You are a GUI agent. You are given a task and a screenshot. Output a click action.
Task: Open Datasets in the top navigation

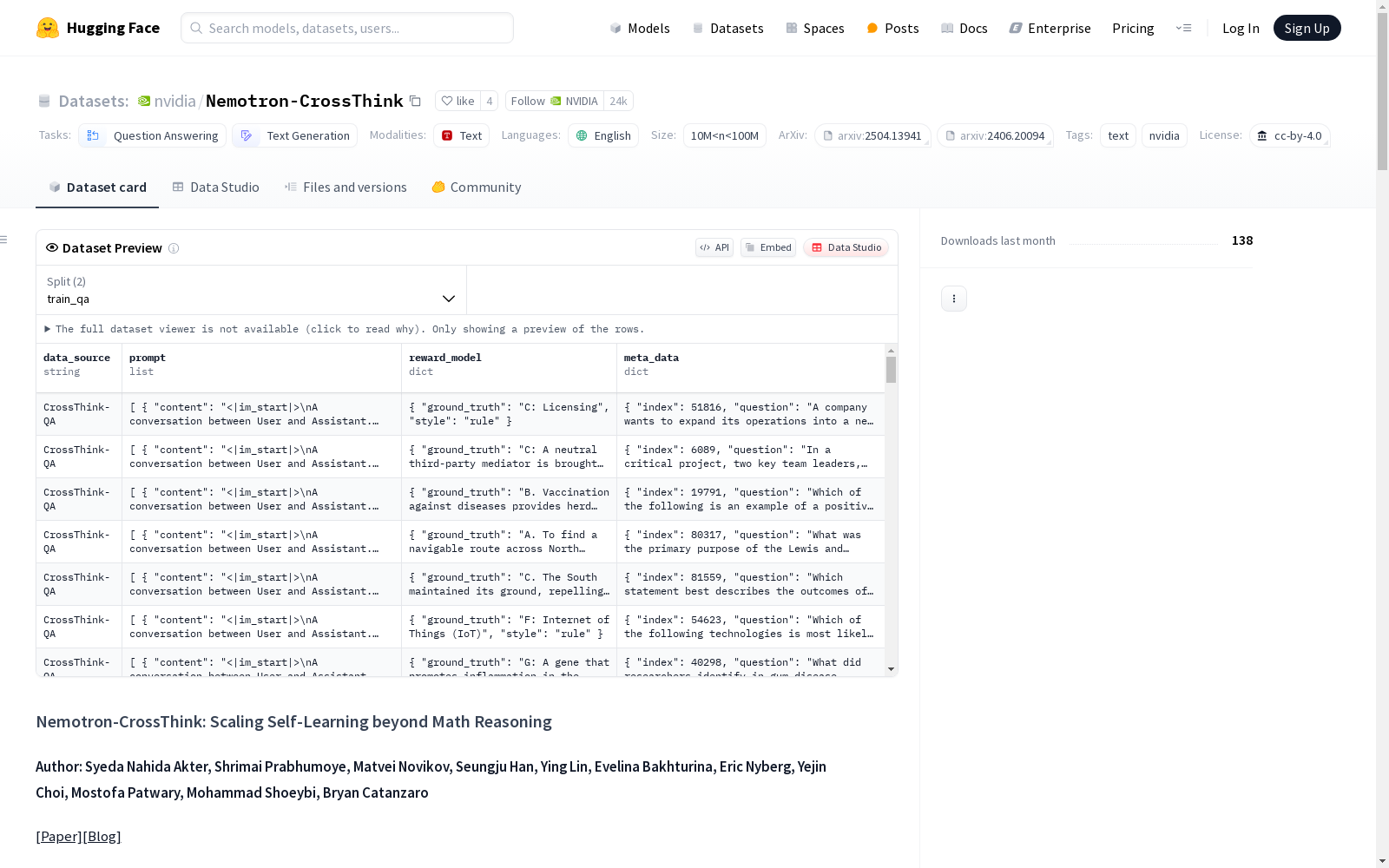click(727, 28)
